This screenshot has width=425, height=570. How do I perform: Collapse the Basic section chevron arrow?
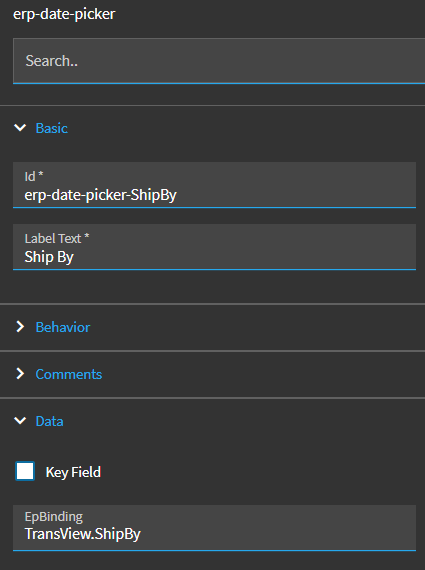pos(20,128)
